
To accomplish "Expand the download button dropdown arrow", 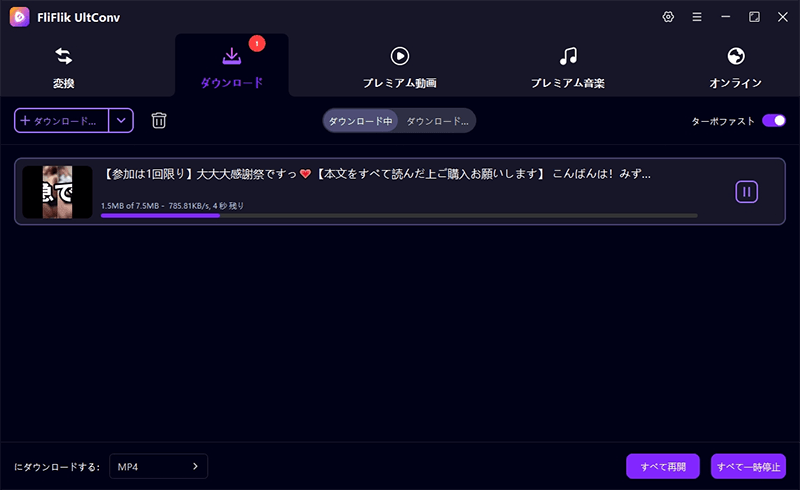I will click(x=121, y=121).
